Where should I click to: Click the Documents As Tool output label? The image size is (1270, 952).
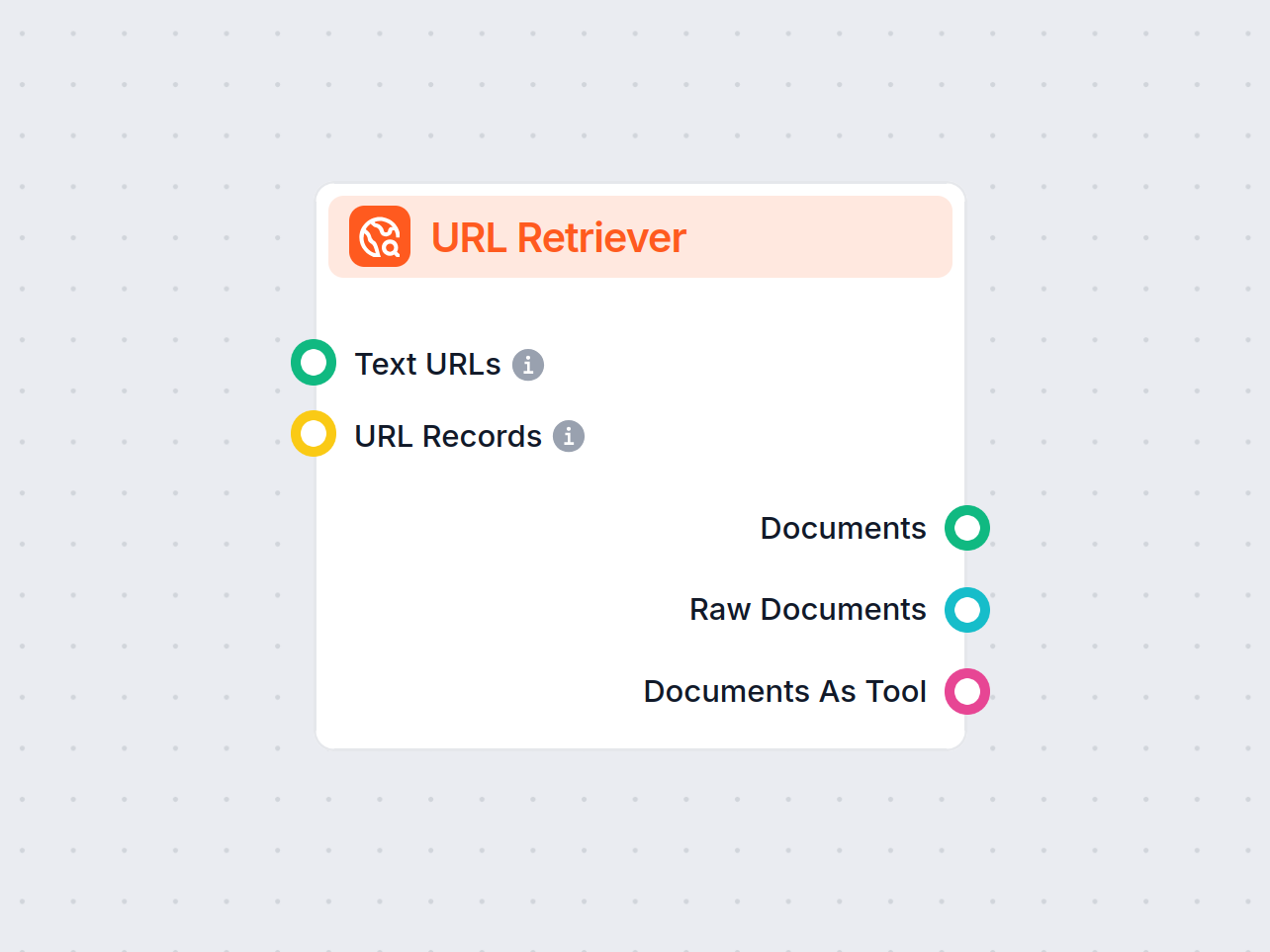[x=784, y=691]
